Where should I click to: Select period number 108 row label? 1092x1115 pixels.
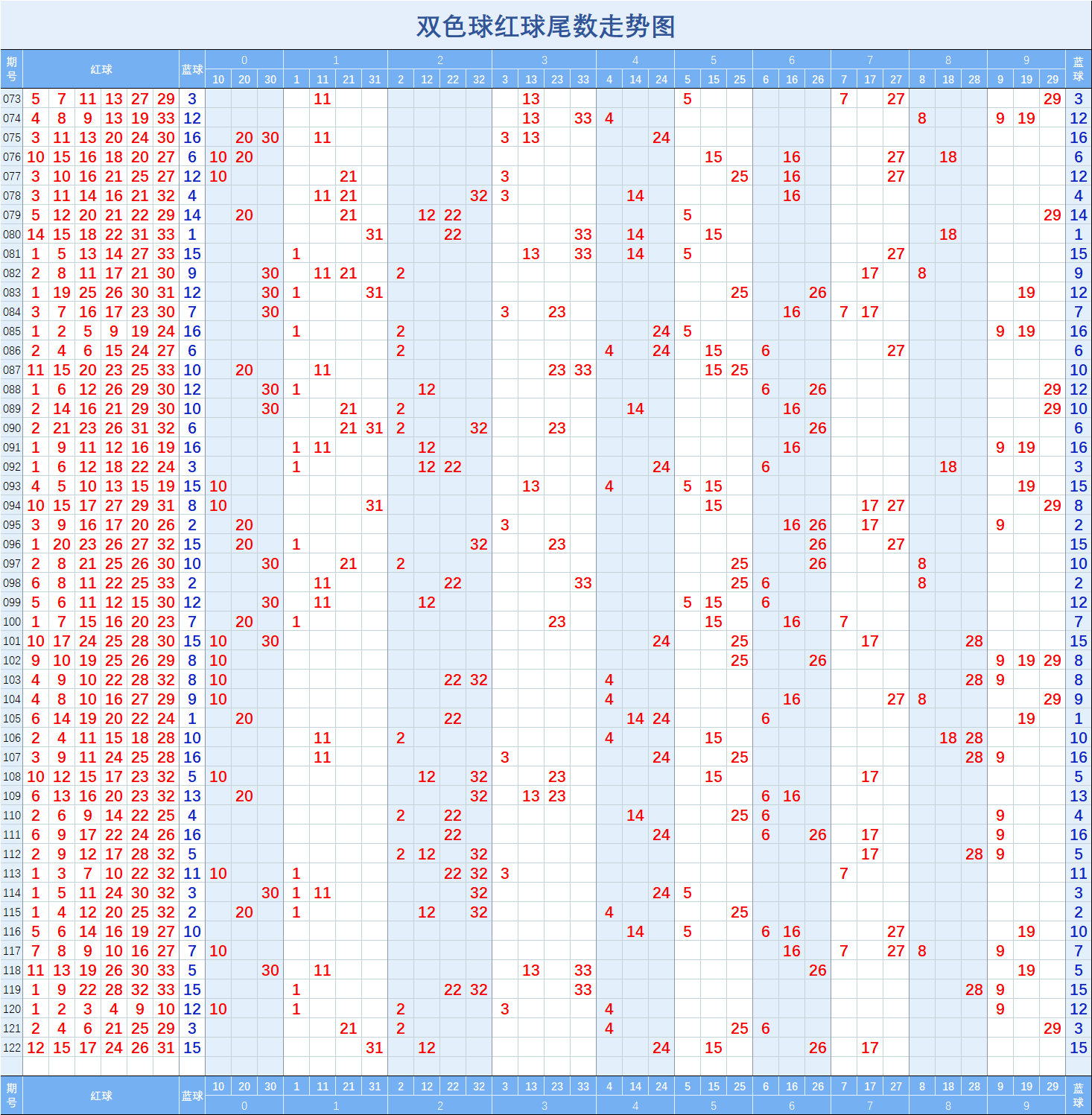tap(12, 777)
